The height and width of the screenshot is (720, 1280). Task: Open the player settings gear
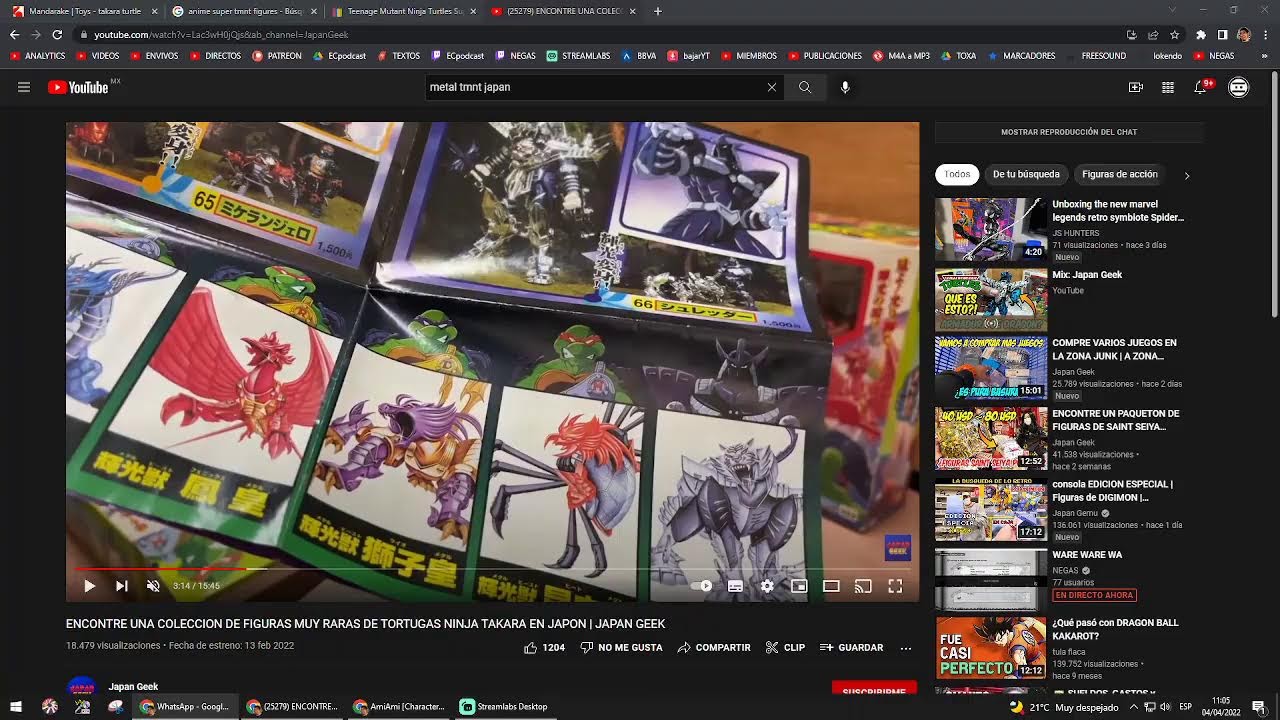click(767, 586)
